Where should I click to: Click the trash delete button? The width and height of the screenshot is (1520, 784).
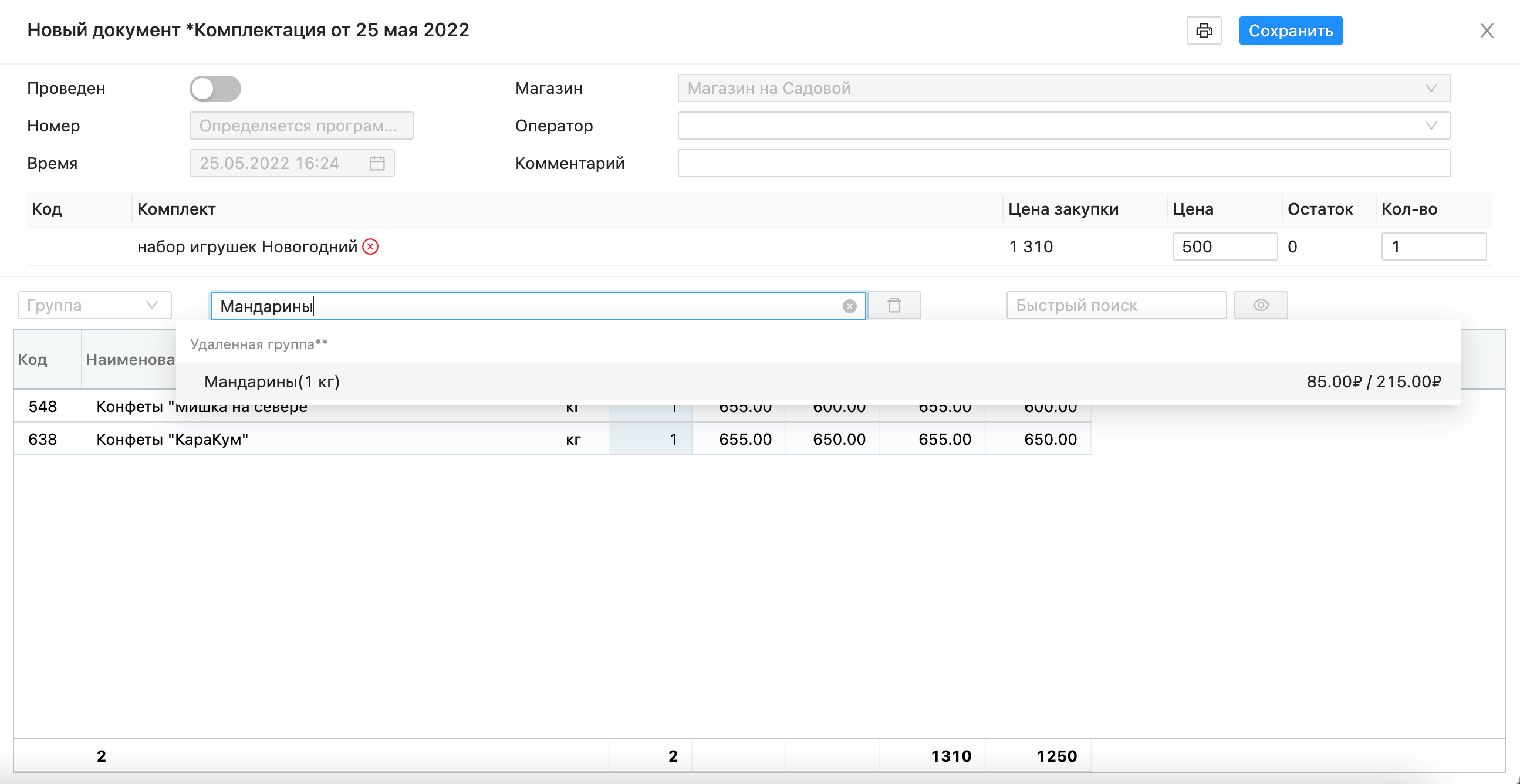coord(894,306)
